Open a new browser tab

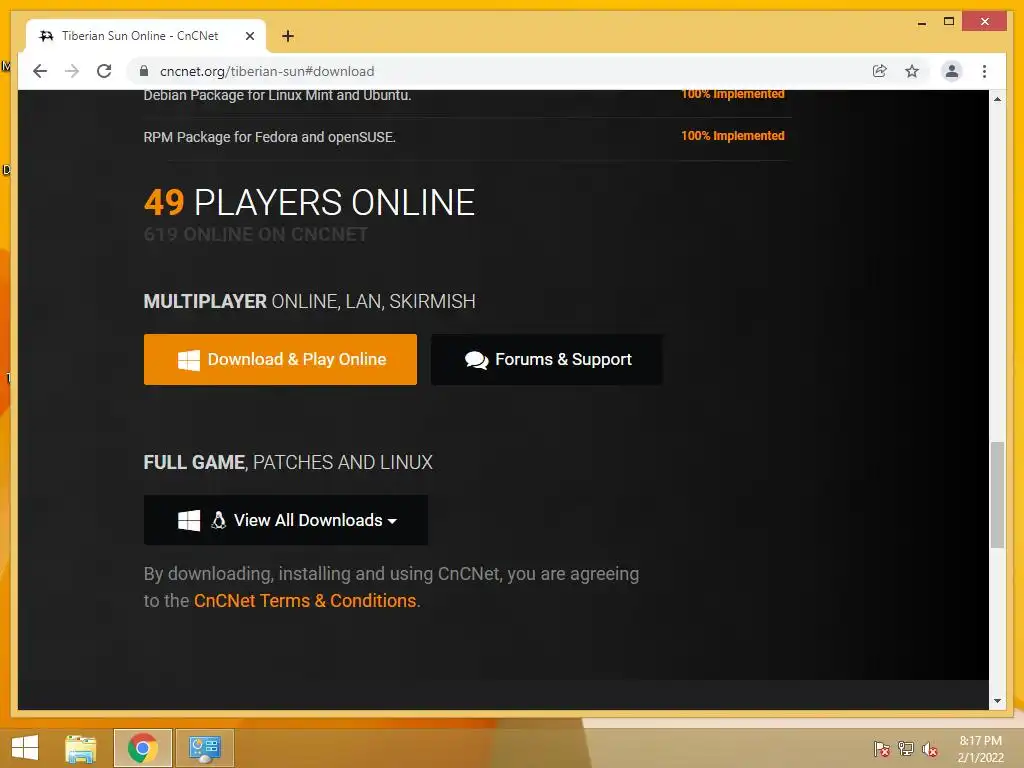click(x=288, y=36)
